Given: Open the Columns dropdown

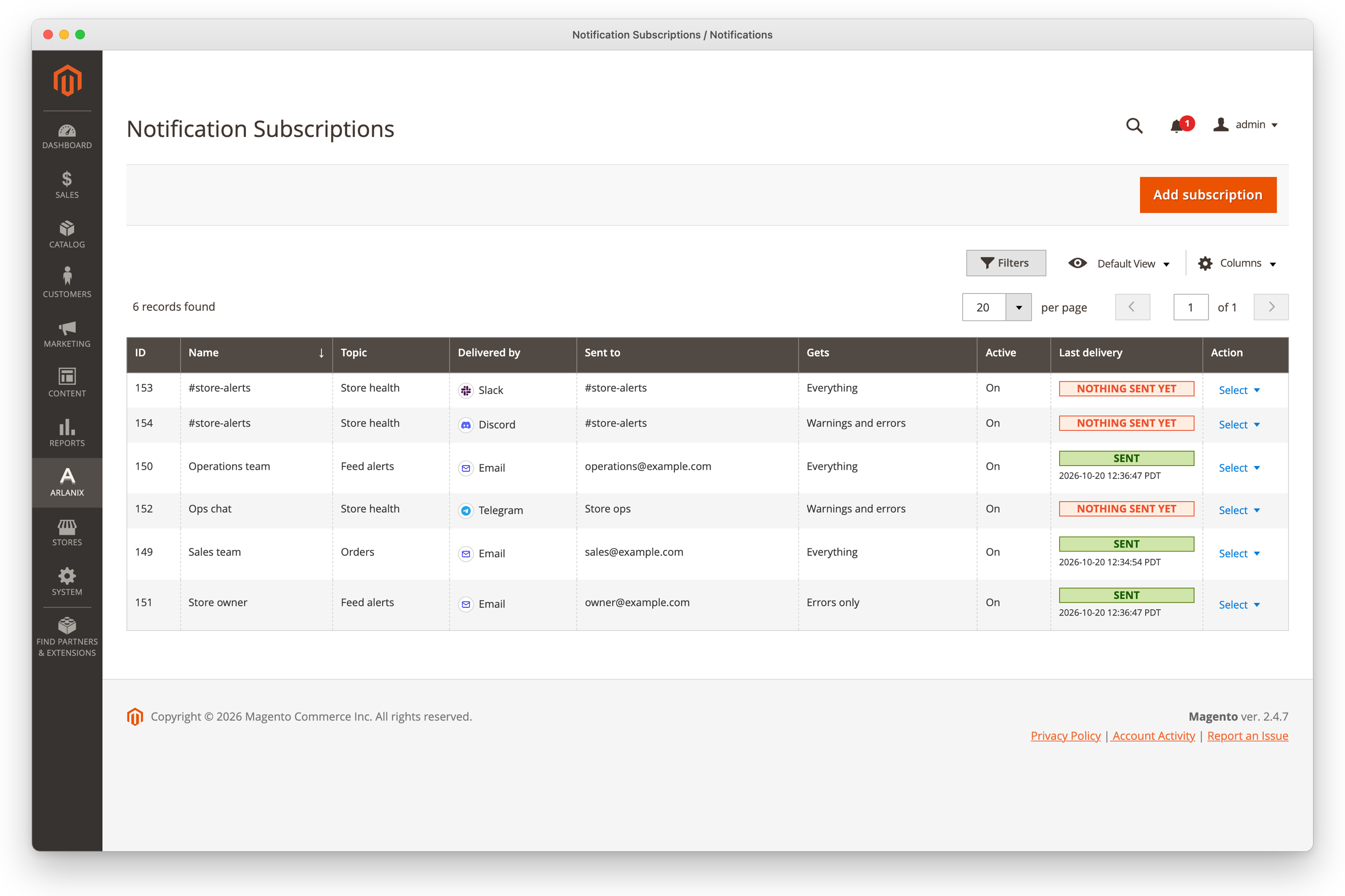Looking at the screenshot, I should point(1237,263).
